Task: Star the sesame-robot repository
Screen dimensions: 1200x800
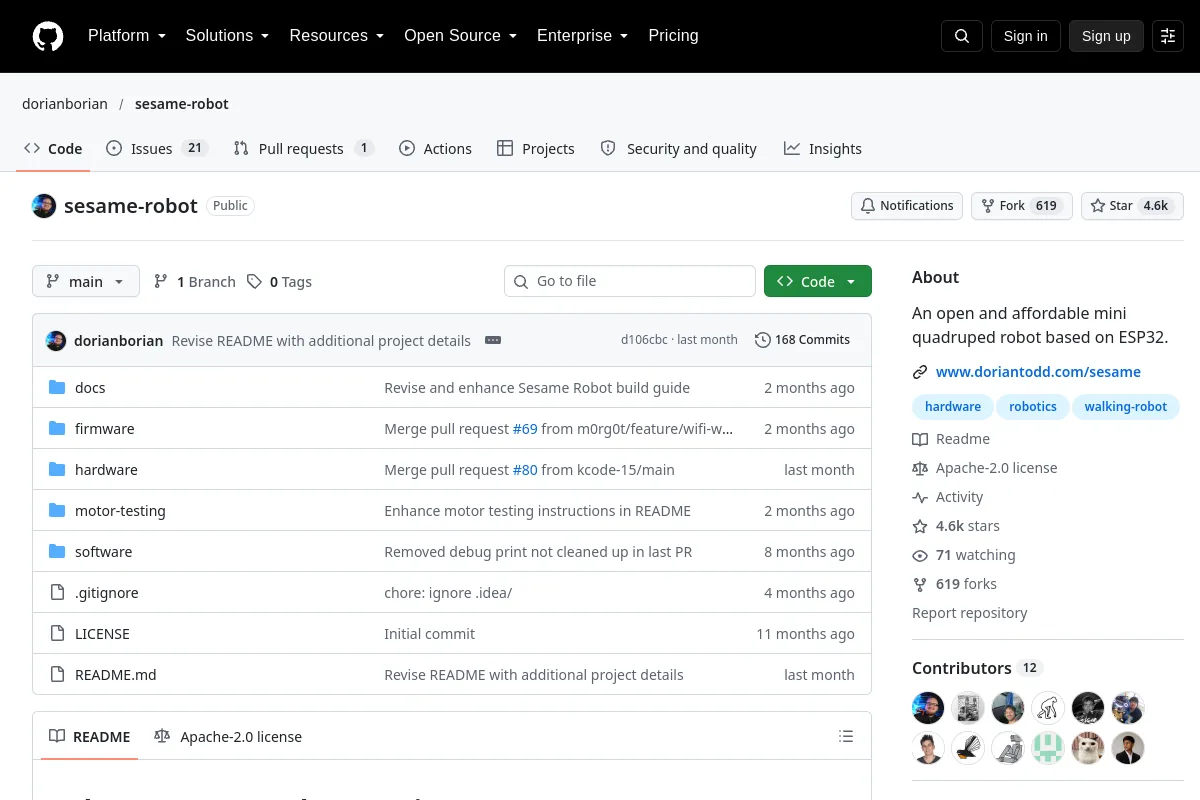Action: (x=1132, y=206)
